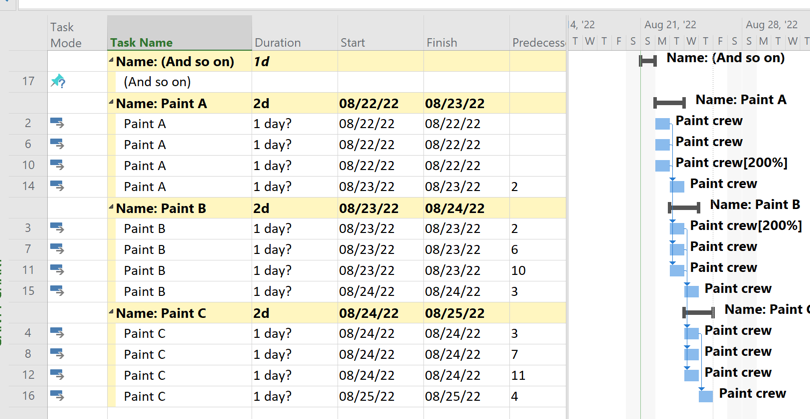Click the task mode icon in row 2
Image resolution: width=810 pixels, height=419 pixels.
(x=57, y=123)
